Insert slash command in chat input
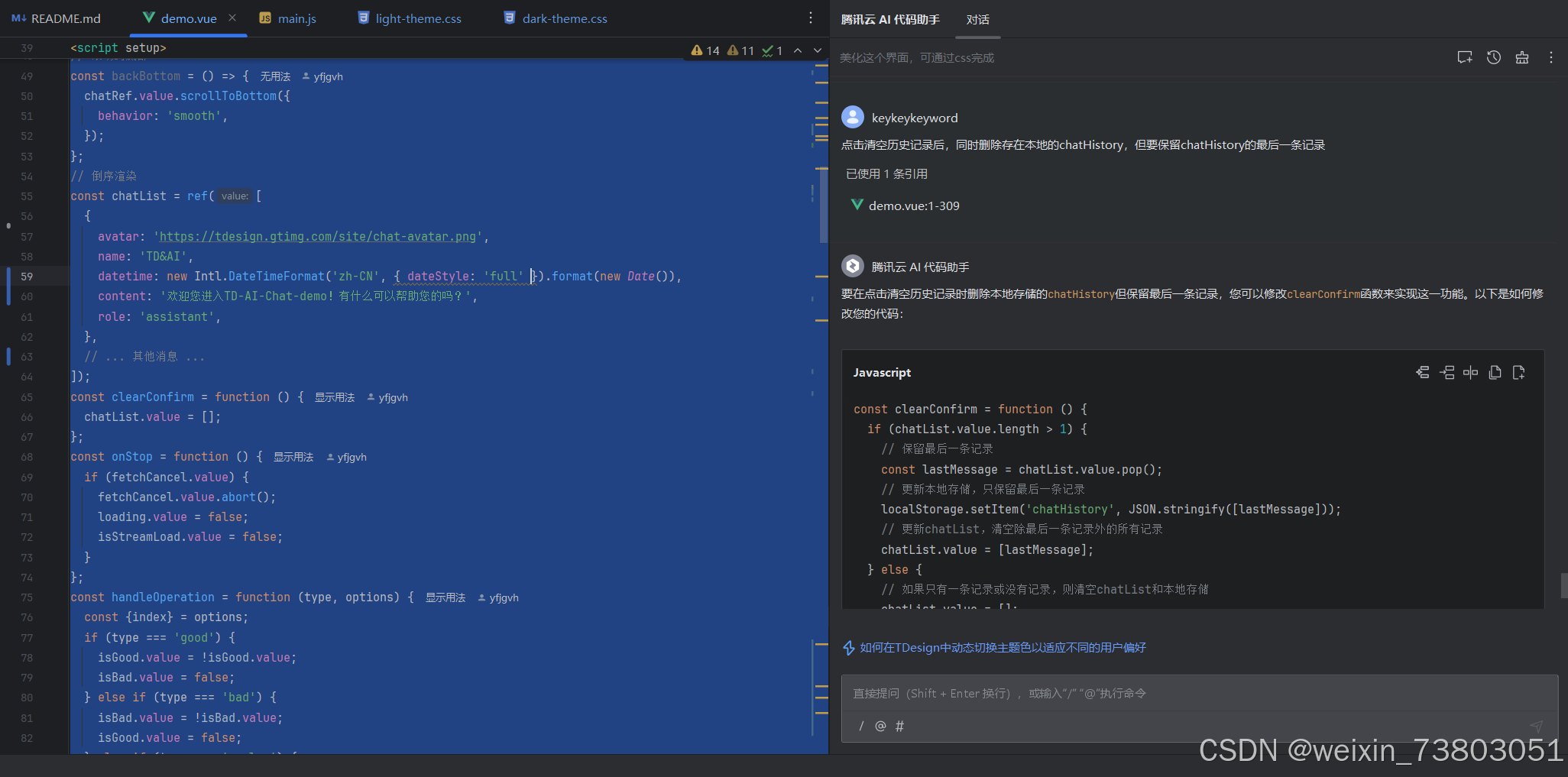This screenshot has height=777, width=1568. (861, 726)
